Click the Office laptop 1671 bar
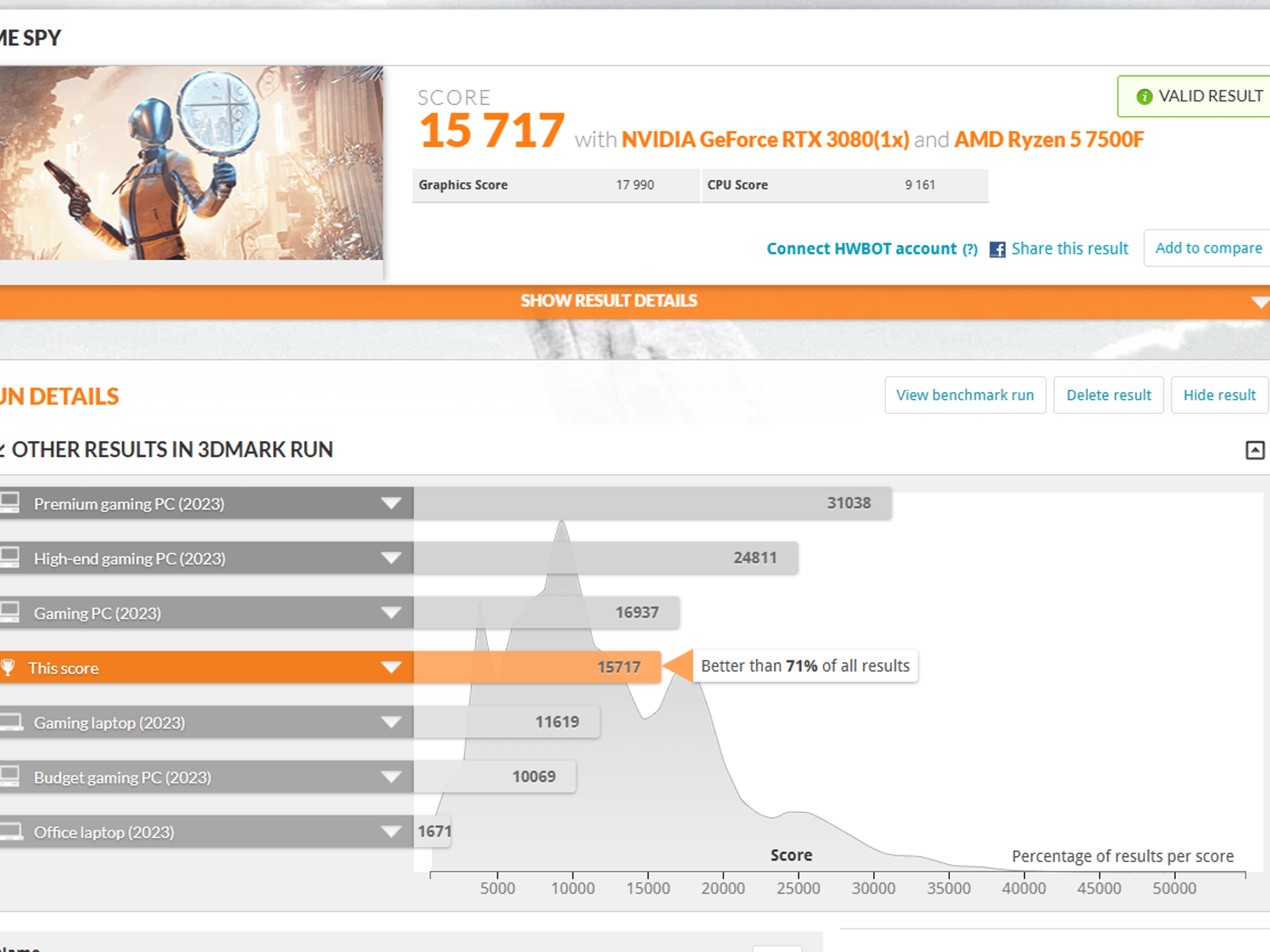Screen dimensions: 1270x952 tap(433, 832)
